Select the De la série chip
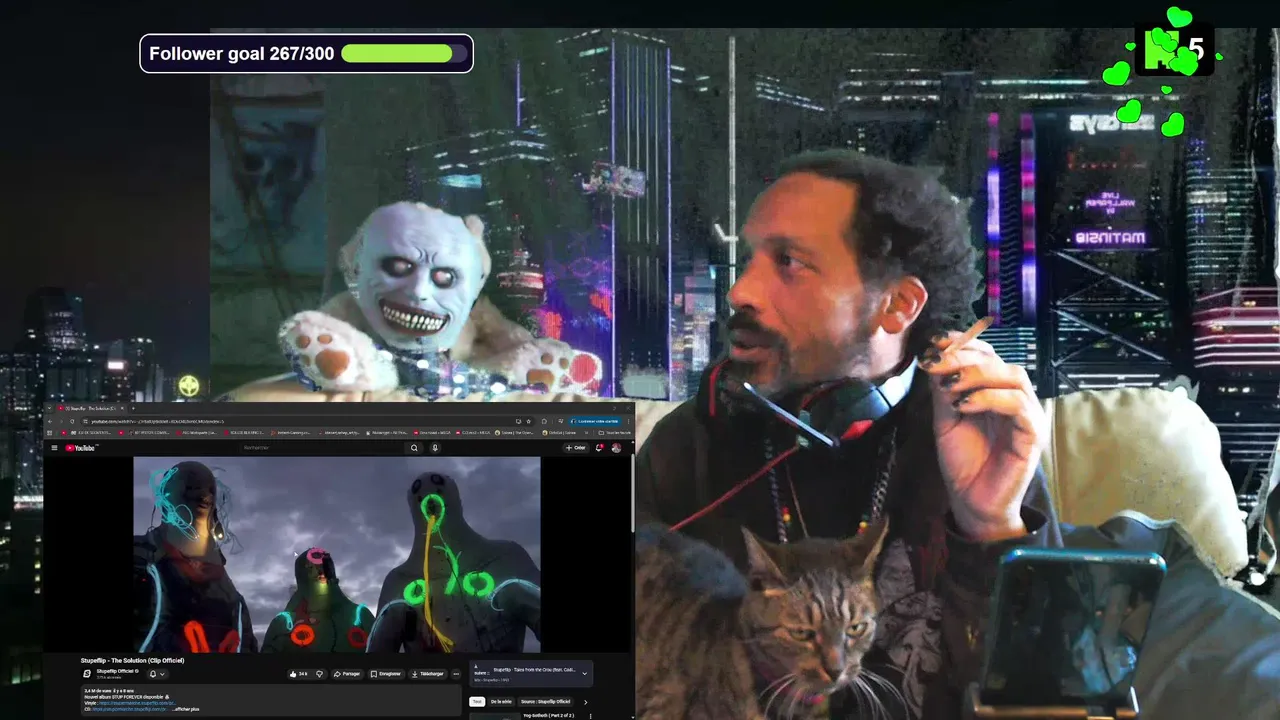 [501, 702]
